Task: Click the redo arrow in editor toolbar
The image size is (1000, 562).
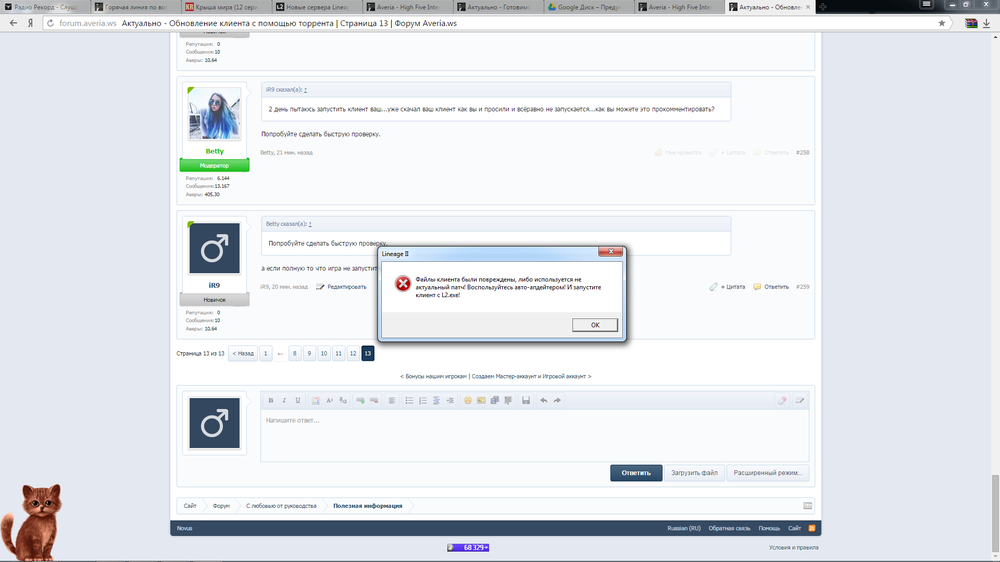Action: pos(557,400)
